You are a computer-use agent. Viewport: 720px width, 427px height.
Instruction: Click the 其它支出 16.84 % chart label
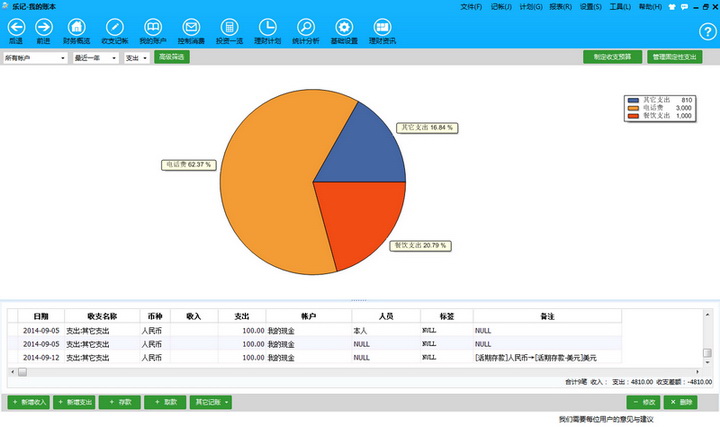[427, 128]
